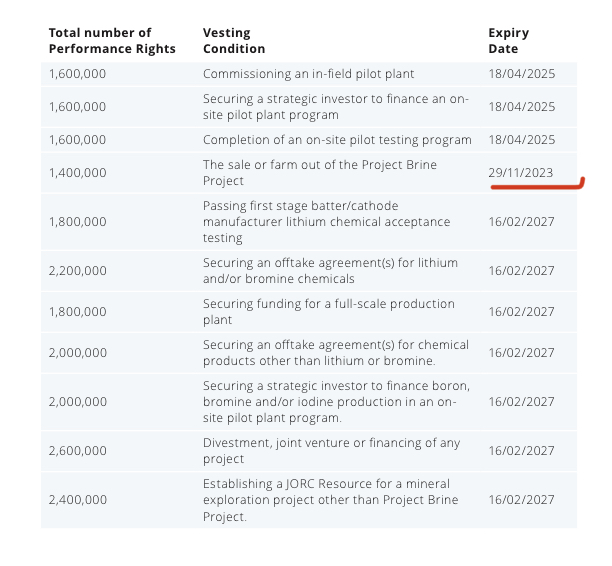Select the 2,600,000 performance rights value
This screenshot has height=566, width=612.
(77, 450)
